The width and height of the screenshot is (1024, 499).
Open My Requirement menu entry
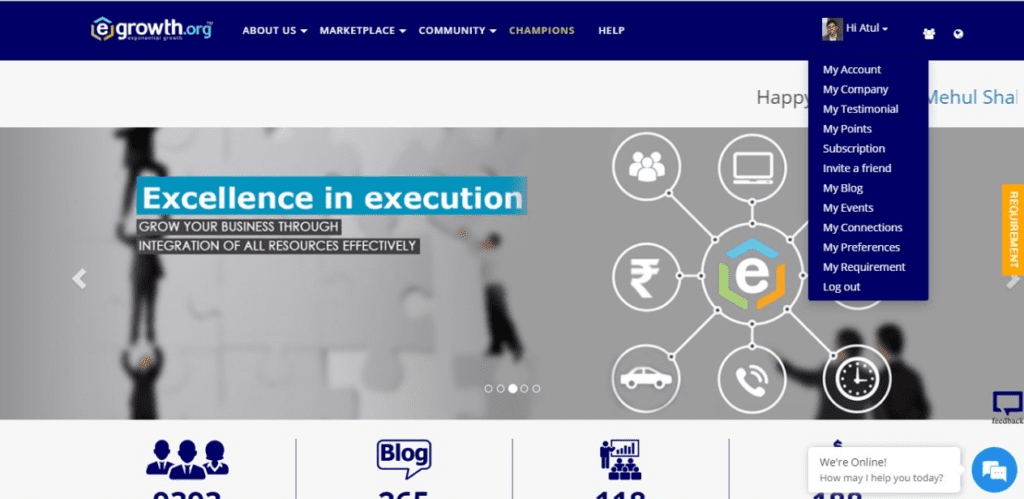click(864, 266)
